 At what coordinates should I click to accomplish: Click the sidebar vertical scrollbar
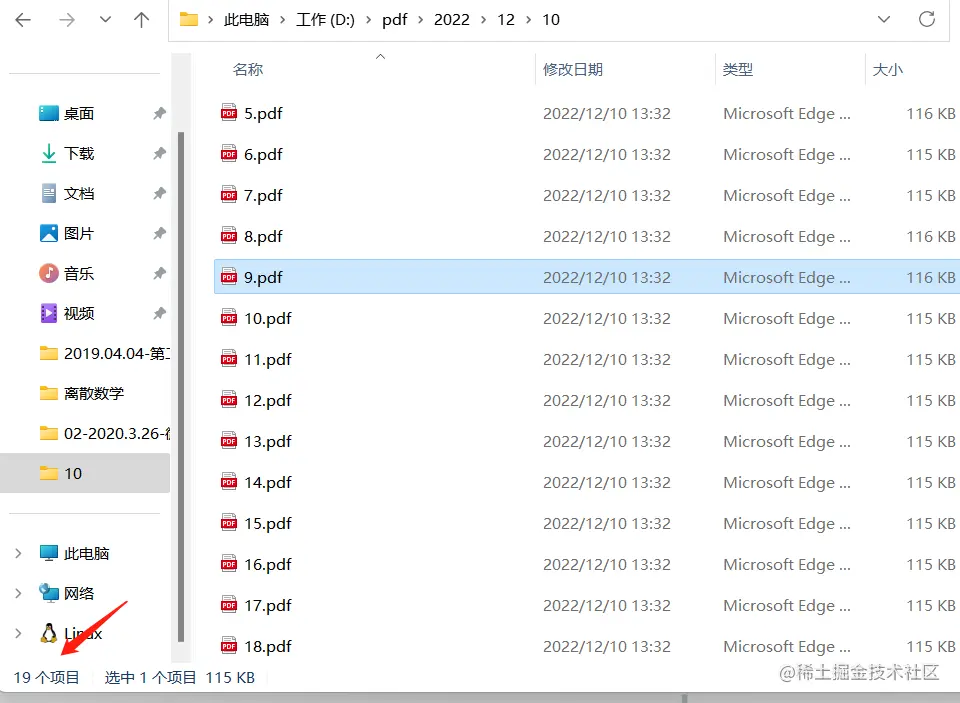click(x=181, y=386)
